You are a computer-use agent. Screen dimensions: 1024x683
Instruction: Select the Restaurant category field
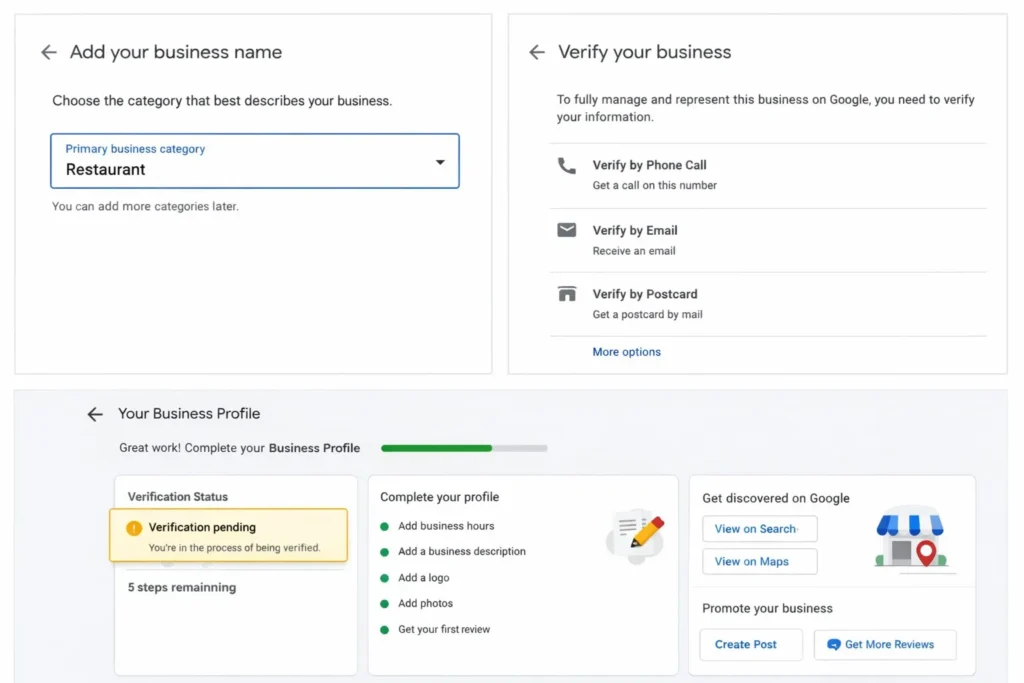255,161
